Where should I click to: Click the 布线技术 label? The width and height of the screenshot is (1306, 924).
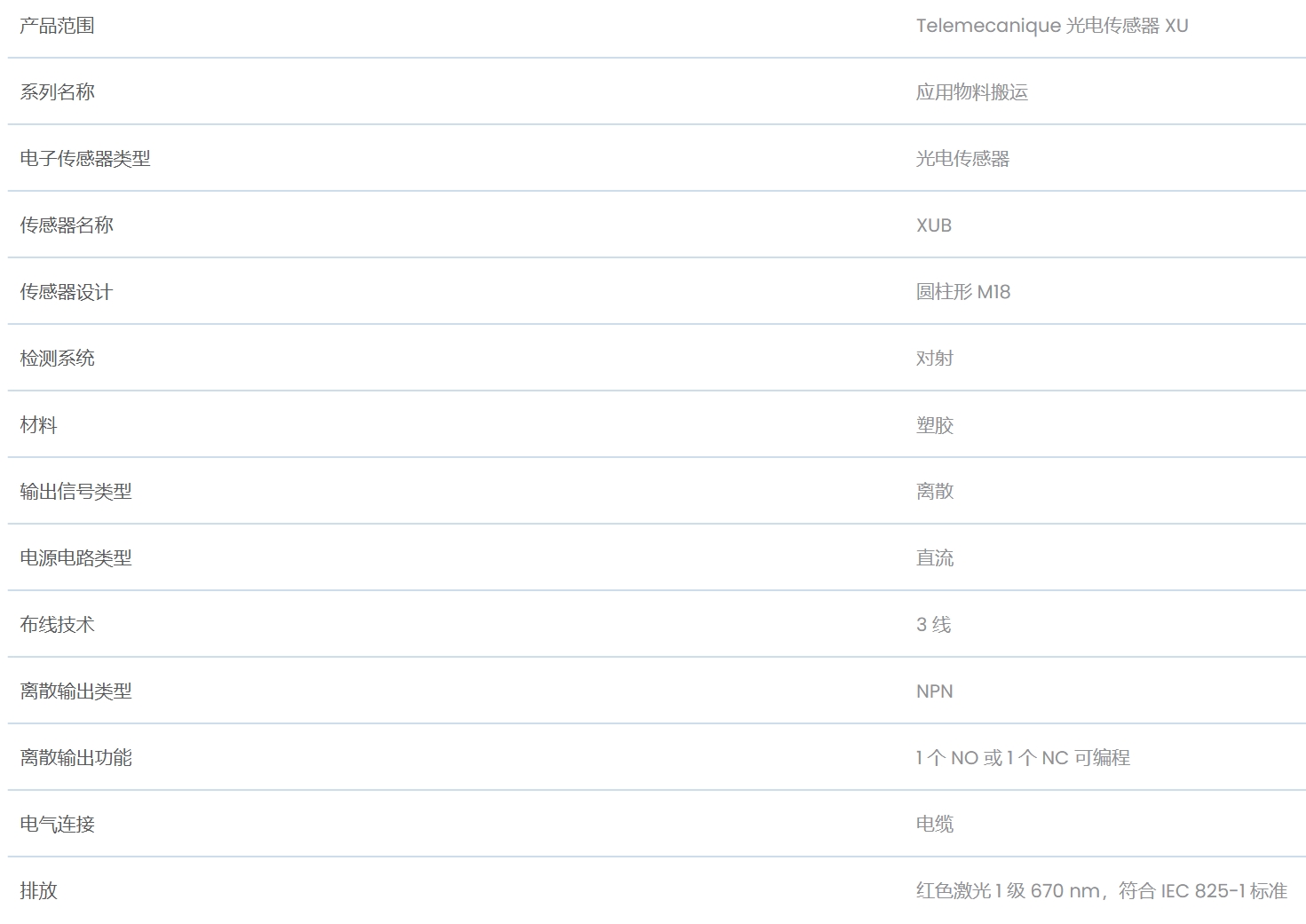[57, 625]
